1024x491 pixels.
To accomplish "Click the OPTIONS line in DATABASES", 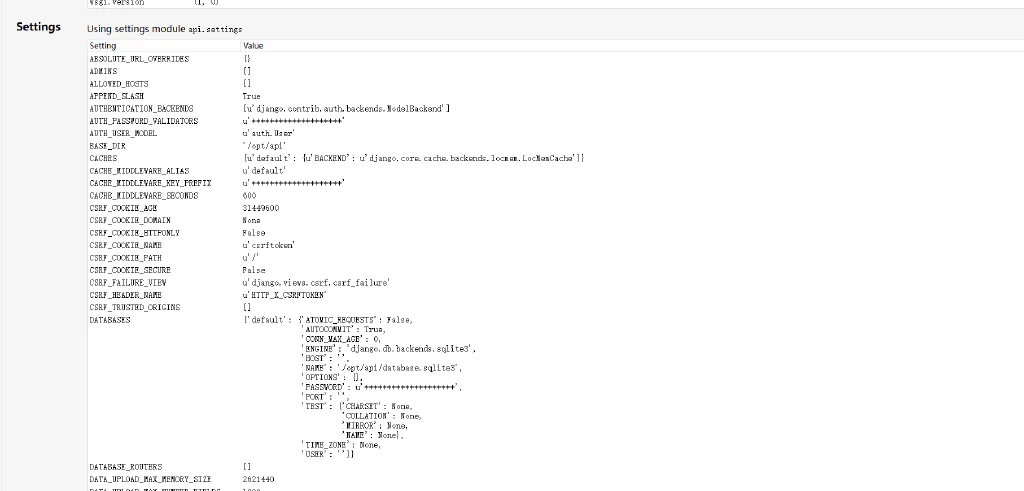I will [x=332, y=377].
